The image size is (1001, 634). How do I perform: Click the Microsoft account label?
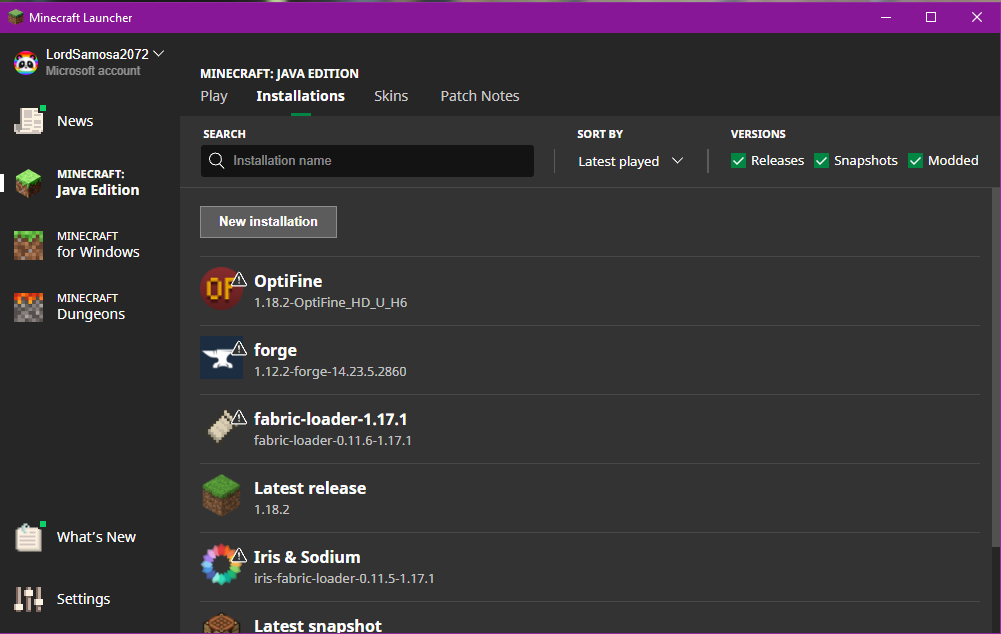[93, 71]
